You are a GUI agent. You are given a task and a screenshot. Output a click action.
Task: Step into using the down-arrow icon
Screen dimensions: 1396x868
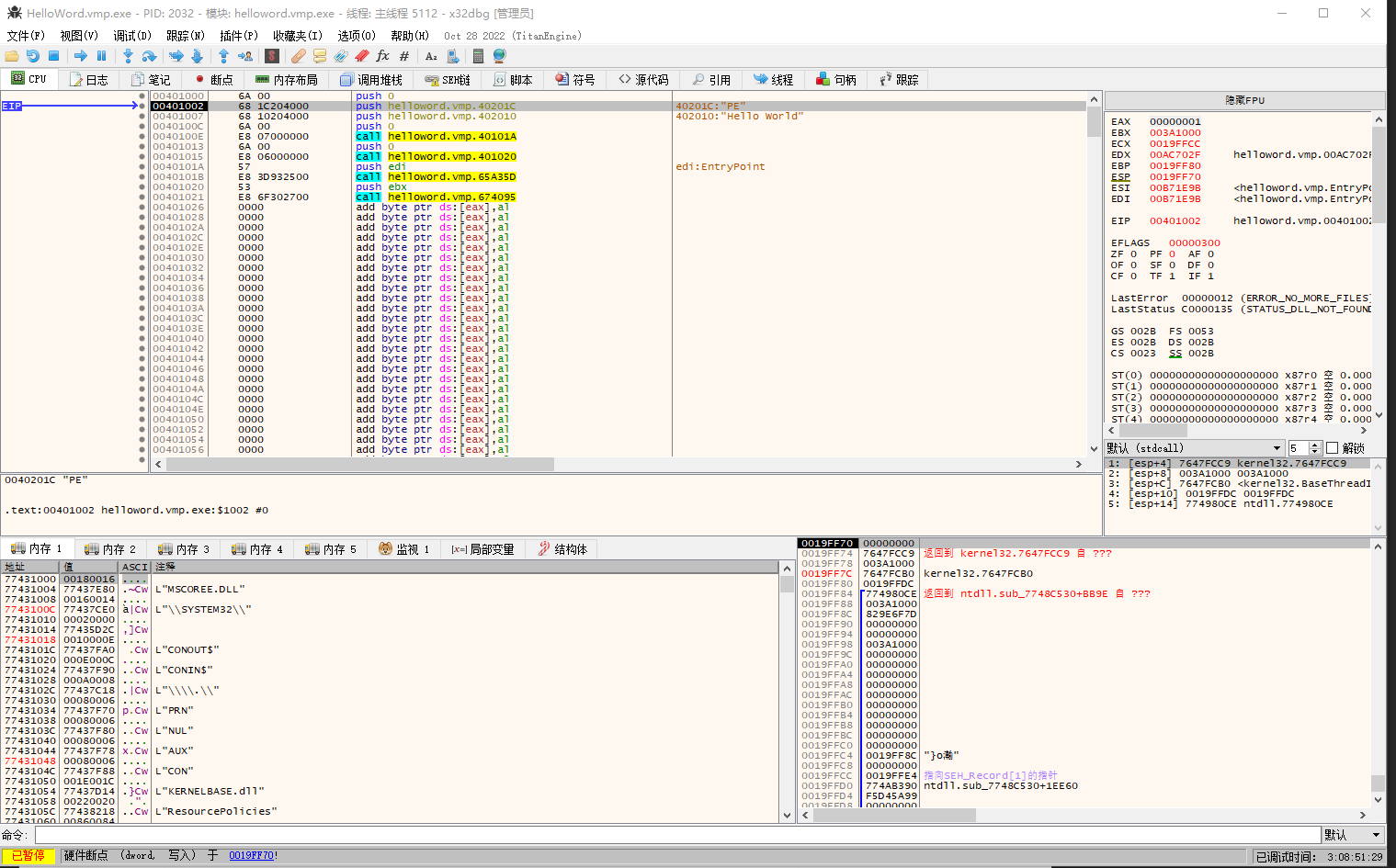click(128, 56)
